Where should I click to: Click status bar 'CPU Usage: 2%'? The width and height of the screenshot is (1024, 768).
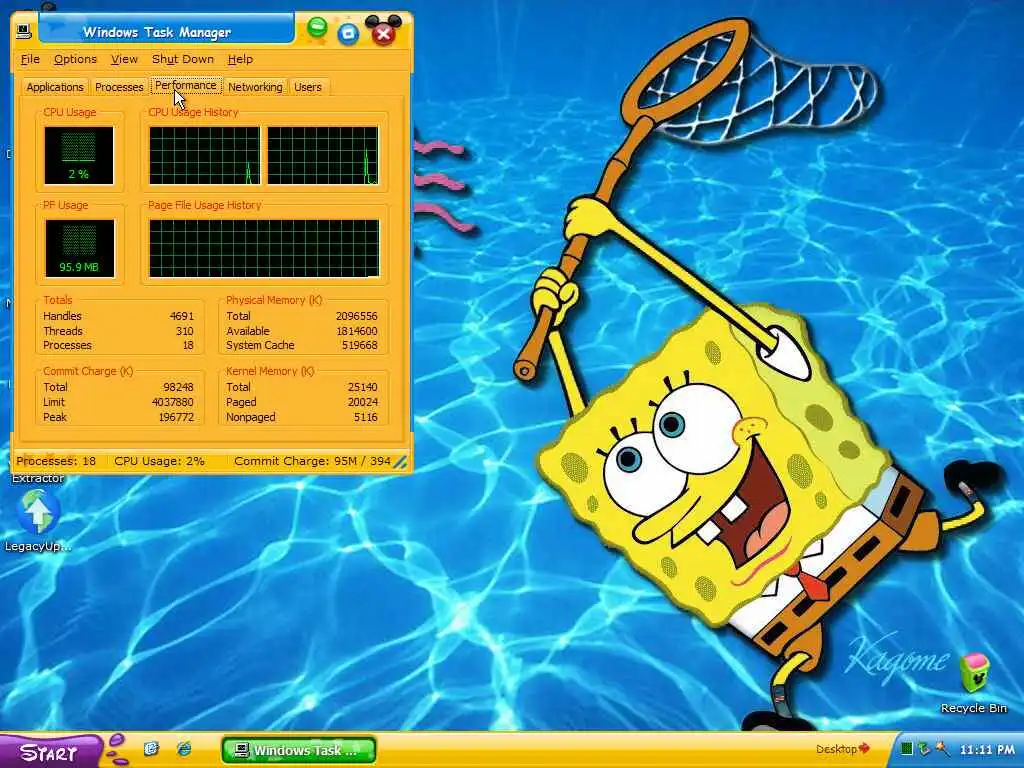[159, 461]
